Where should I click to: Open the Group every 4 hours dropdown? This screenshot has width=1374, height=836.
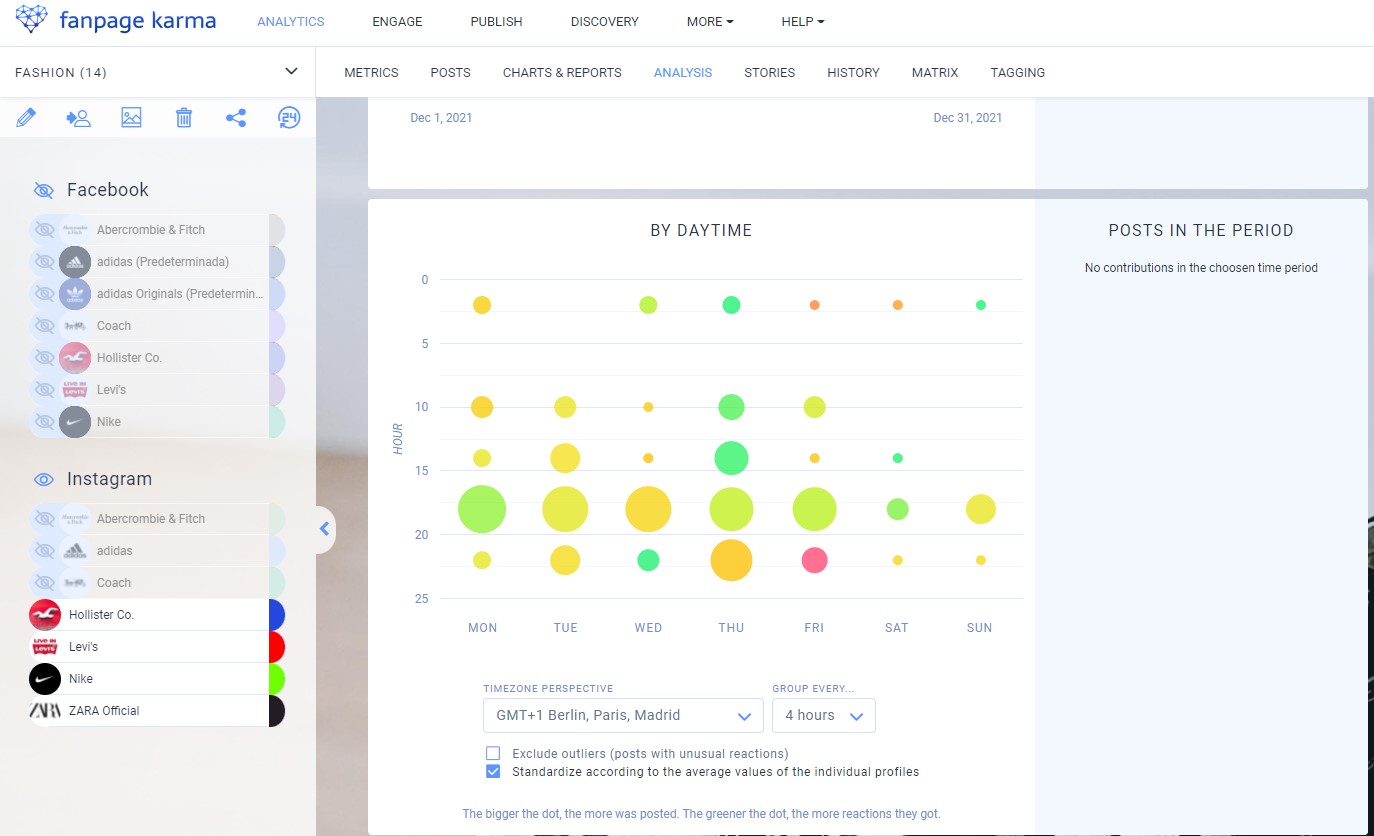click(824, 715)
